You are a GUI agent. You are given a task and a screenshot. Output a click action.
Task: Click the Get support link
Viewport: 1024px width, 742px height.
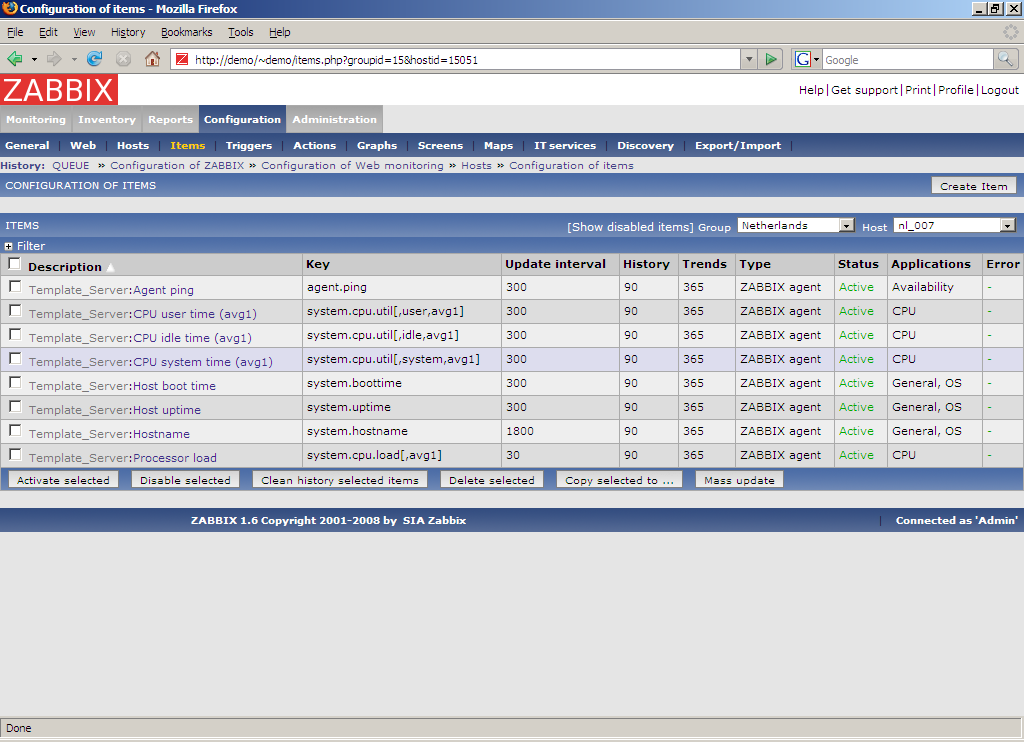[x=864, y=90]
